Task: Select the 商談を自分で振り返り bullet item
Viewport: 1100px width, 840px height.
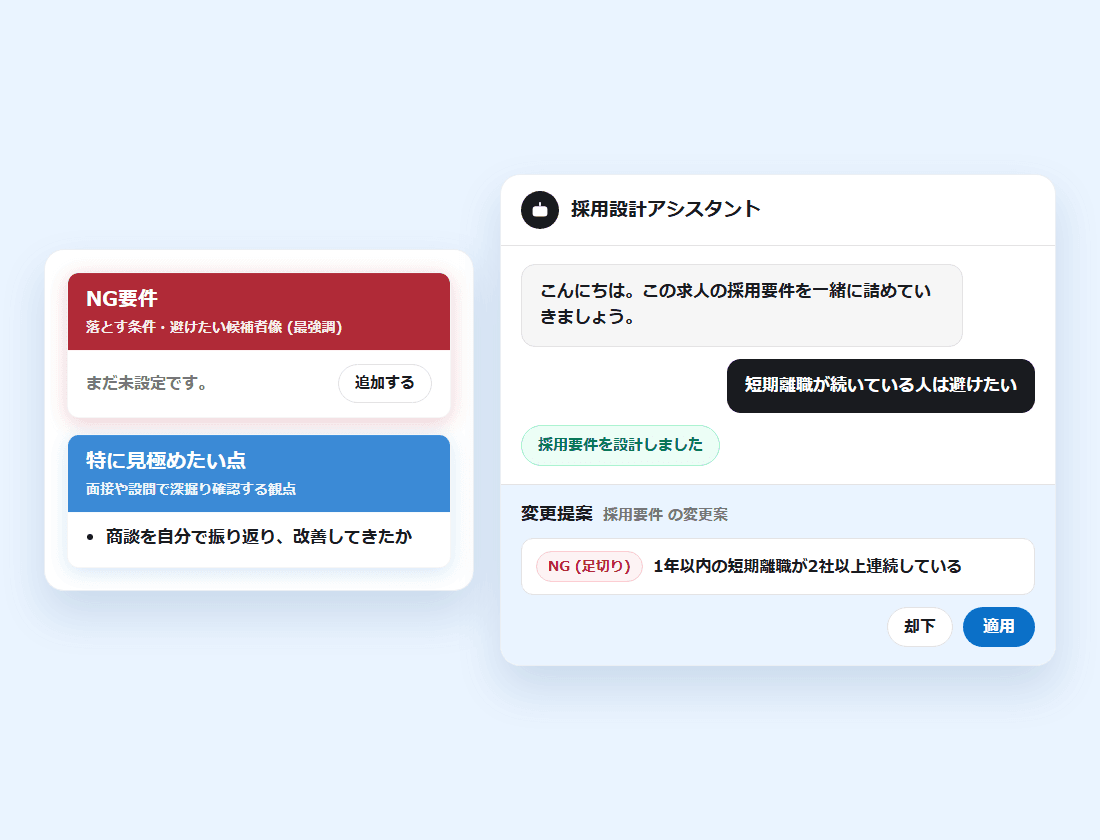Action: [x=259, y=537]
